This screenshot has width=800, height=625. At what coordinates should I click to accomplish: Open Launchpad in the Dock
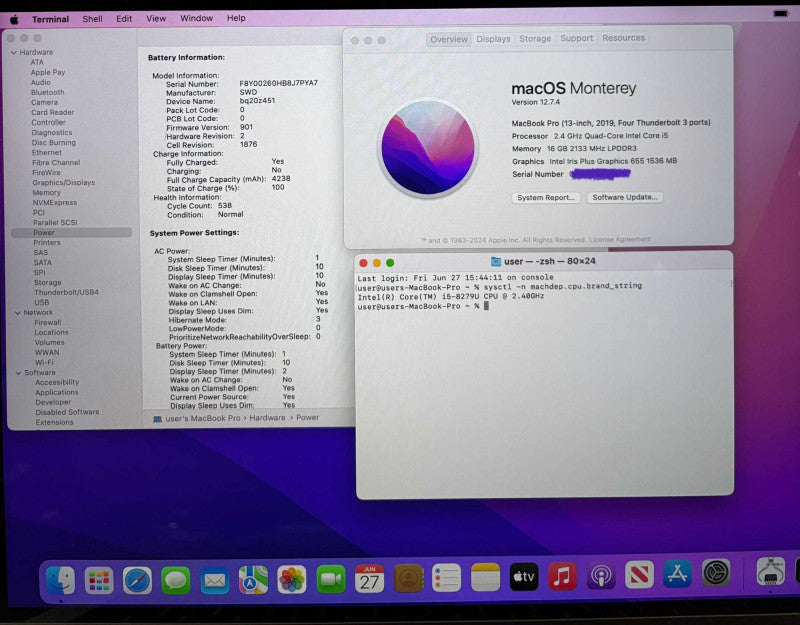(99, 580)
